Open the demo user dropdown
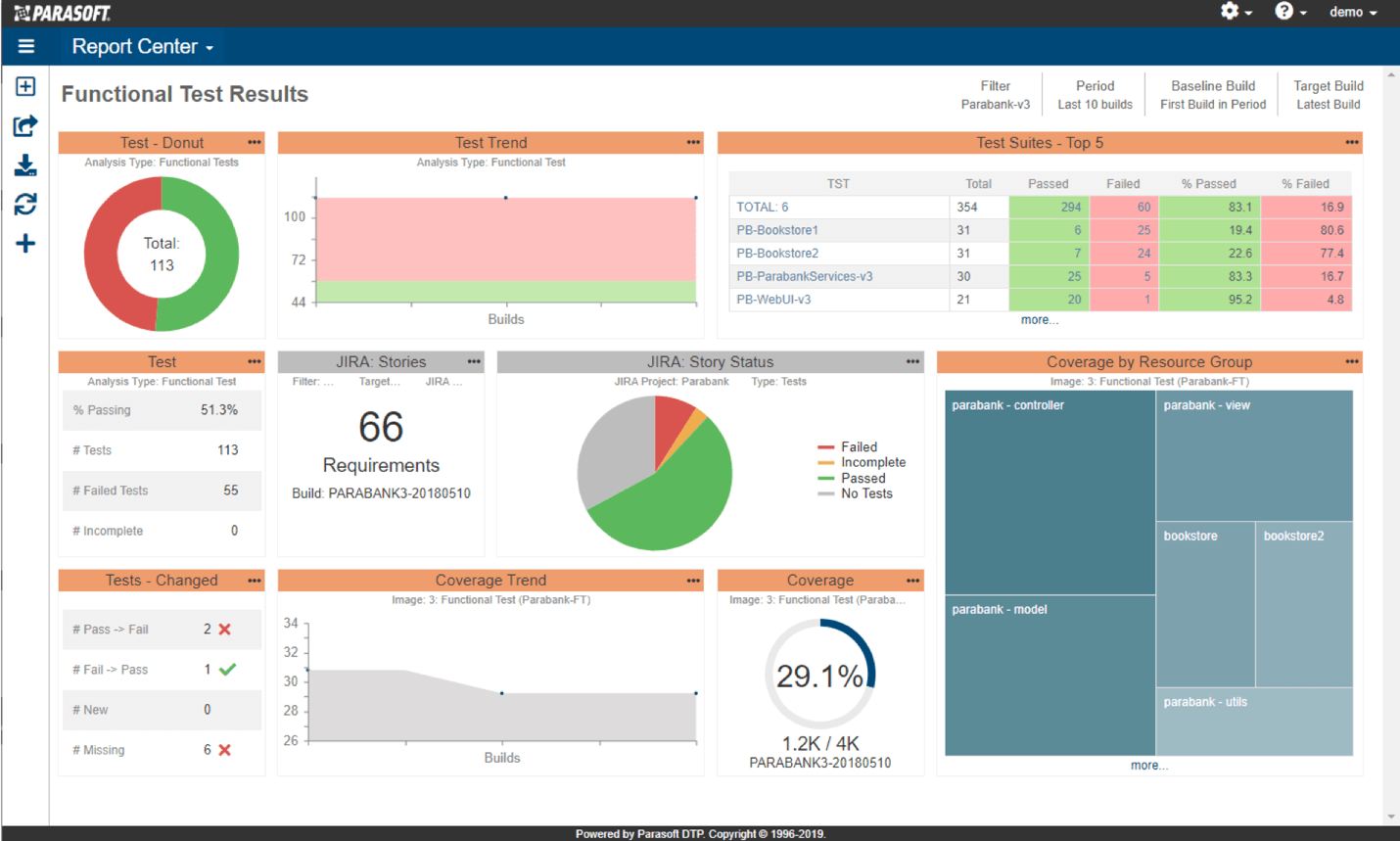This screenshot has width=1400, height=841. [x=1352, y=12]
